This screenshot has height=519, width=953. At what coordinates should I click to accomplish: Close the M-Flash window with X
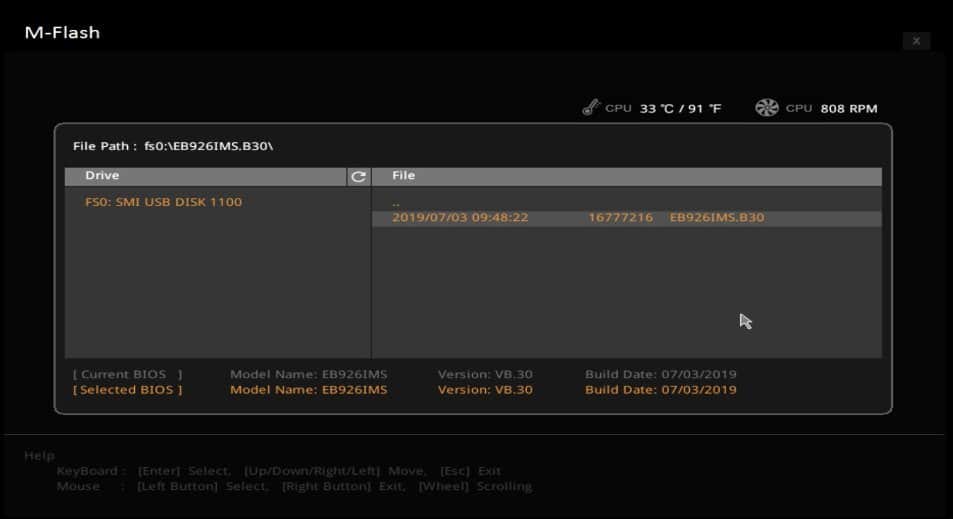917,41
